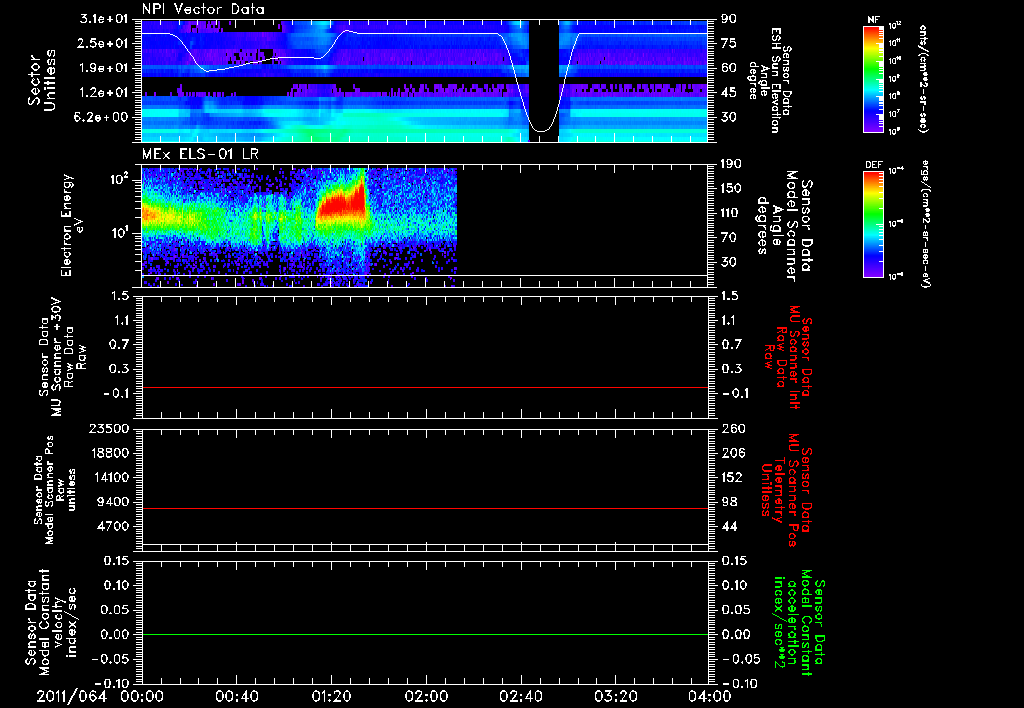Click the 02:40 time tick label

pyautogui.click(x=520, y=696)
